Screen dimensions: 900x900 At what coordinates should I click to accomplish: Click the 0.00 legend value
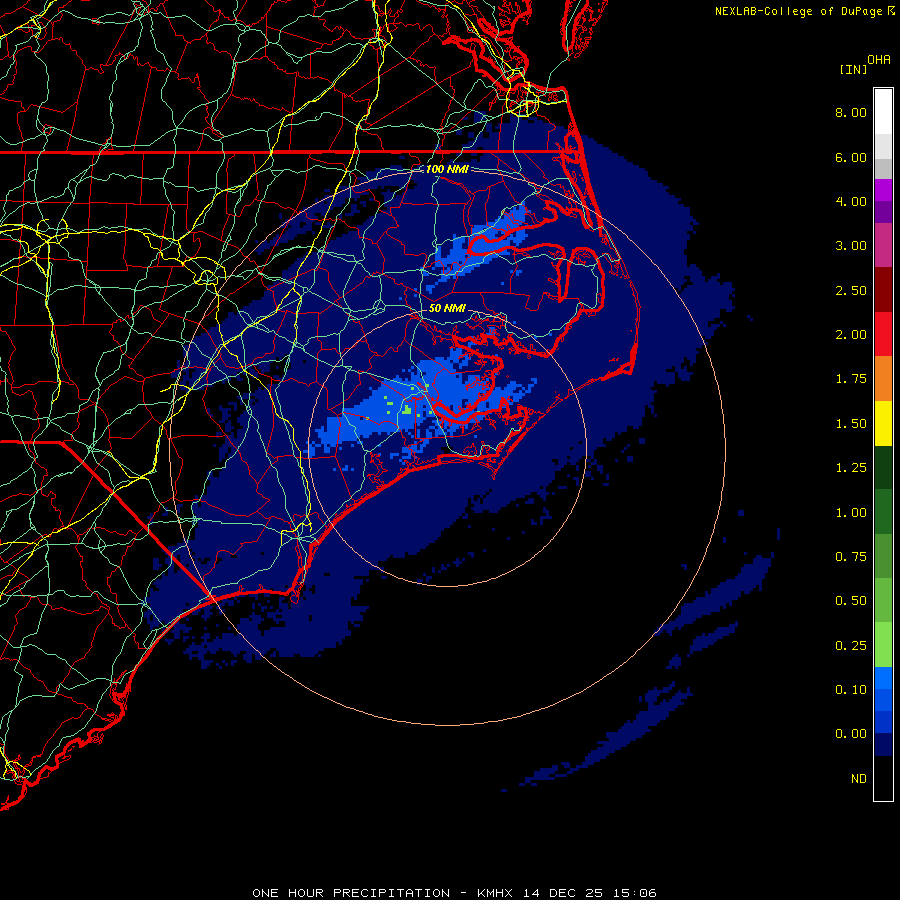[851, 734]
